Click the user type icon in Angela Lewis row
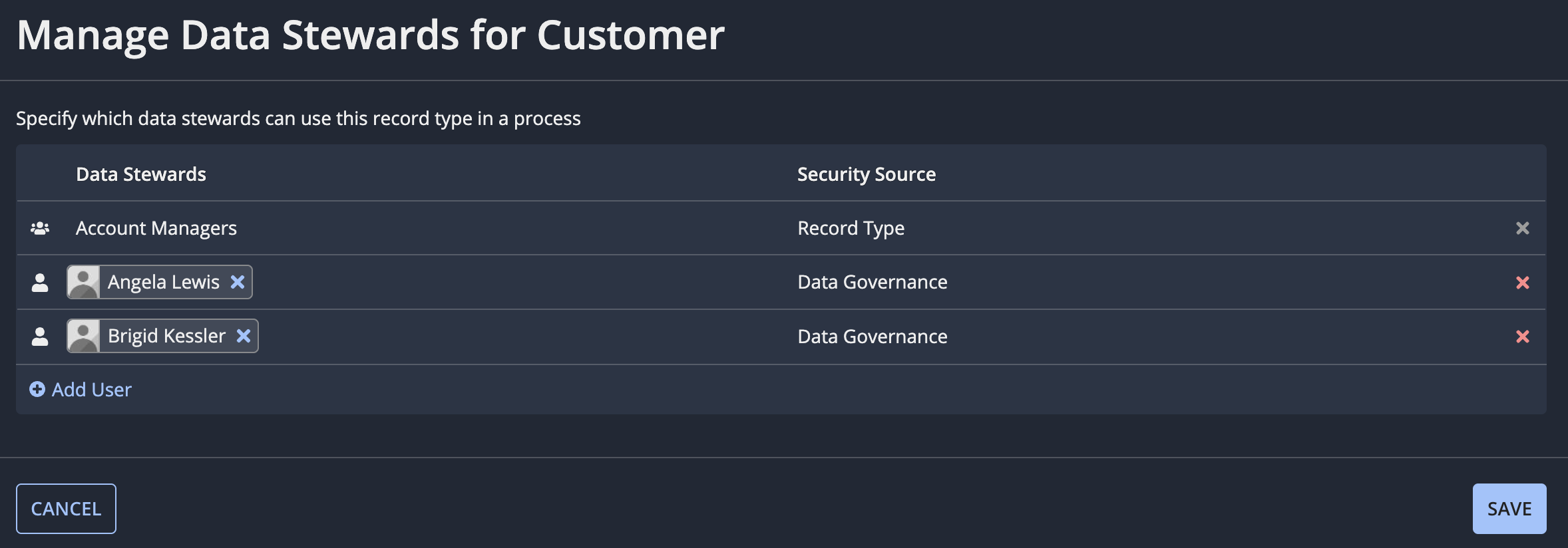This screenshot has width=1568, height=548. coord(40,283)
